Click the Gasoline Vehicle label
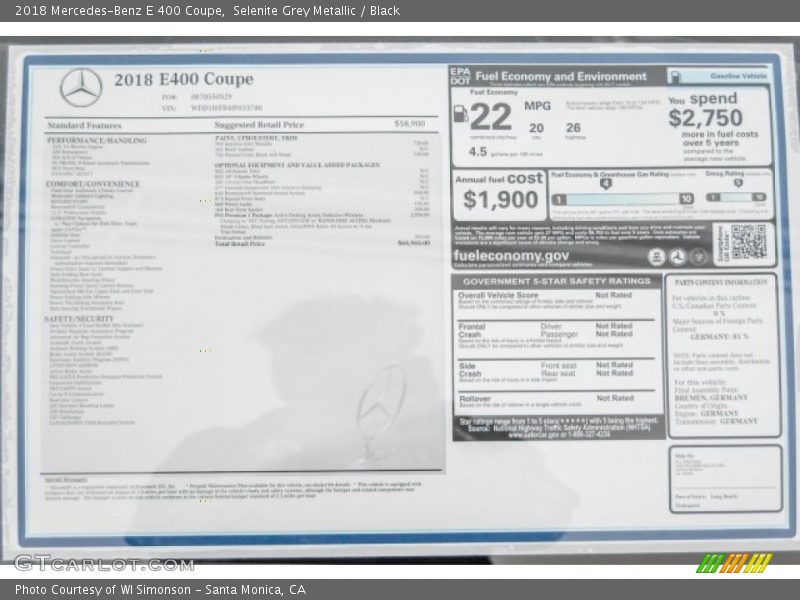The width and height of the screenshot is (800, 600). point(738,76)
